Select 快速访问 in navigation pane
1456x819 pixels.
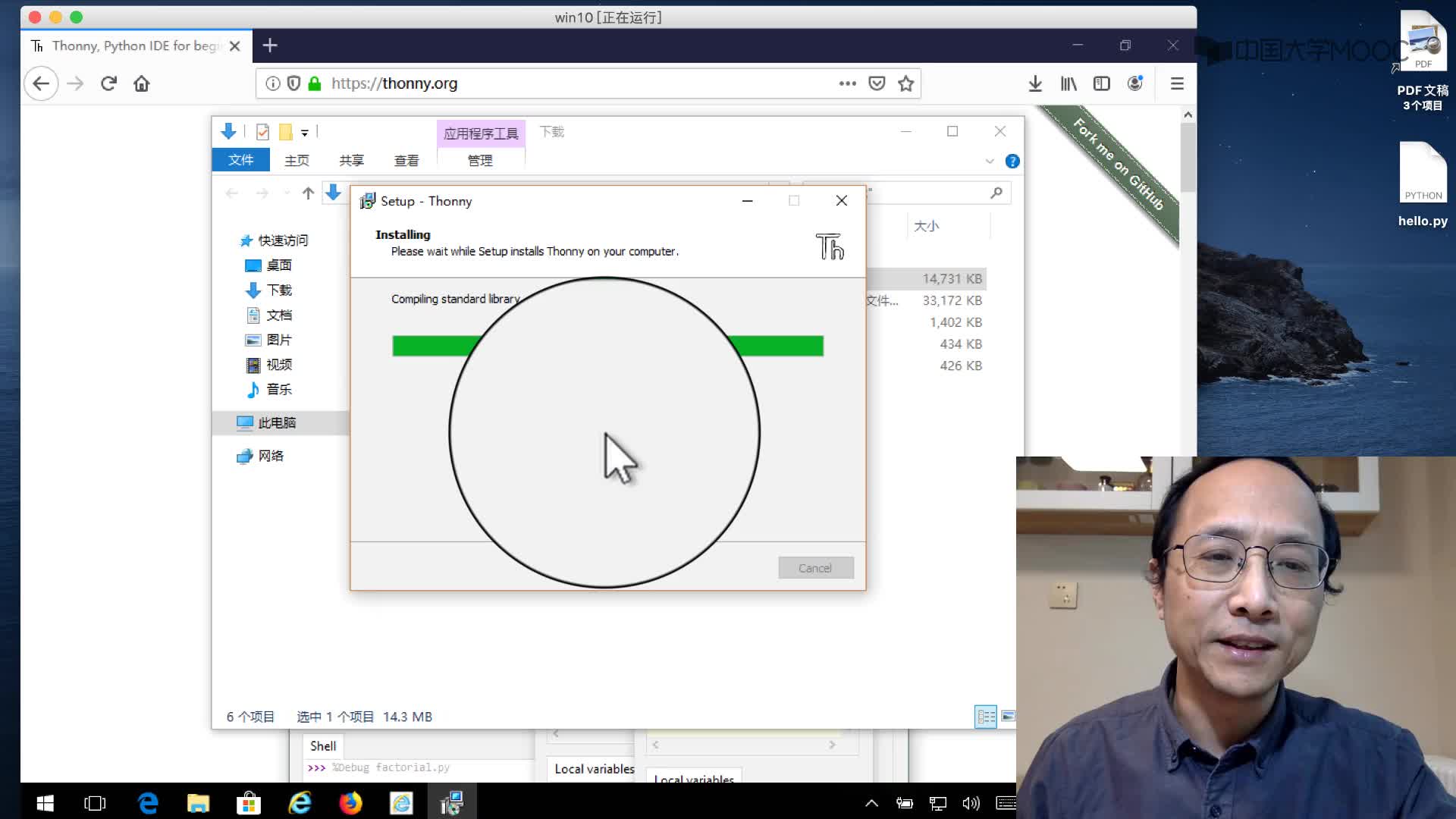pyautogui.click(x=275, y=240)
